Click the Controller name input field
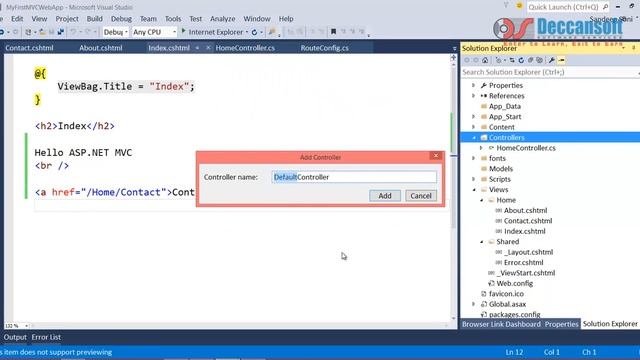This screenshot has height=360, width=640. (x=354, y=177)
